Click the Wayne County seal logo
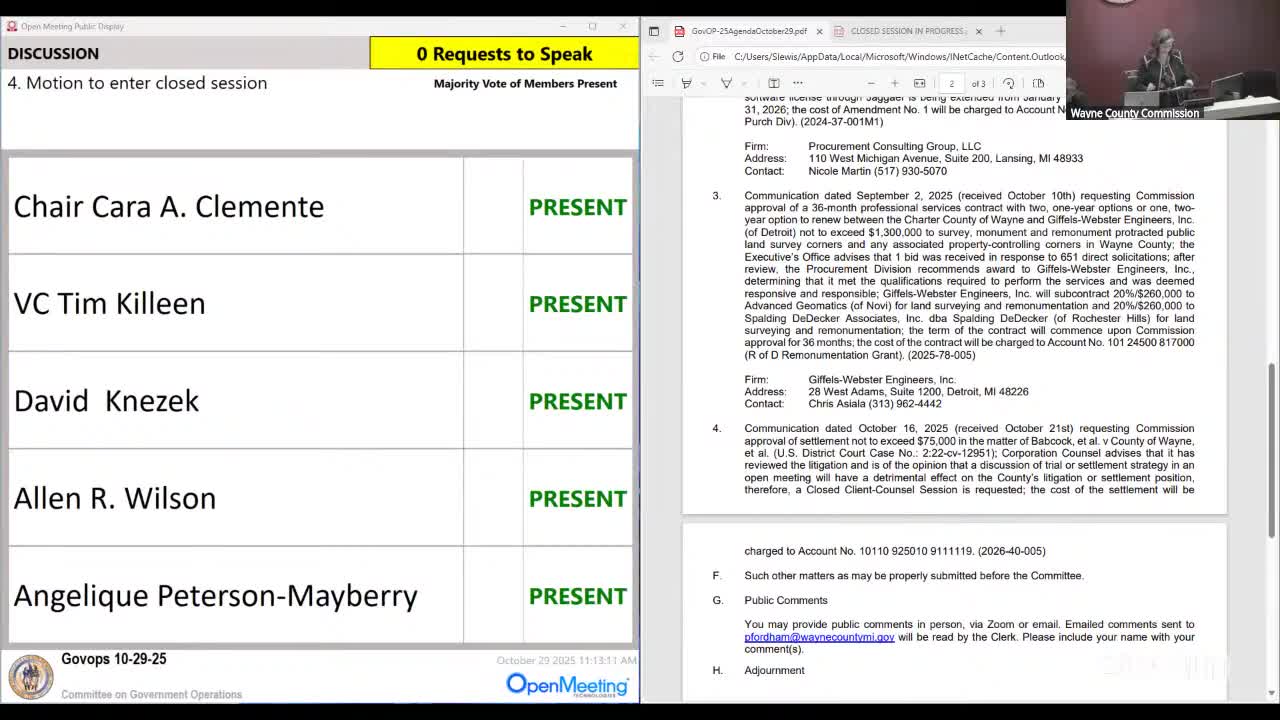 [31, 677]
